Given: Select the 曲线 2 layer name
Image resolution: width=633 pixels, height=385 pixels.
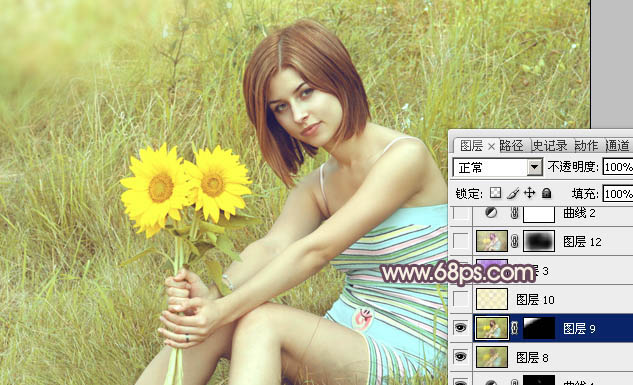Looking at the screenshot, I should [x=579, y=213].
